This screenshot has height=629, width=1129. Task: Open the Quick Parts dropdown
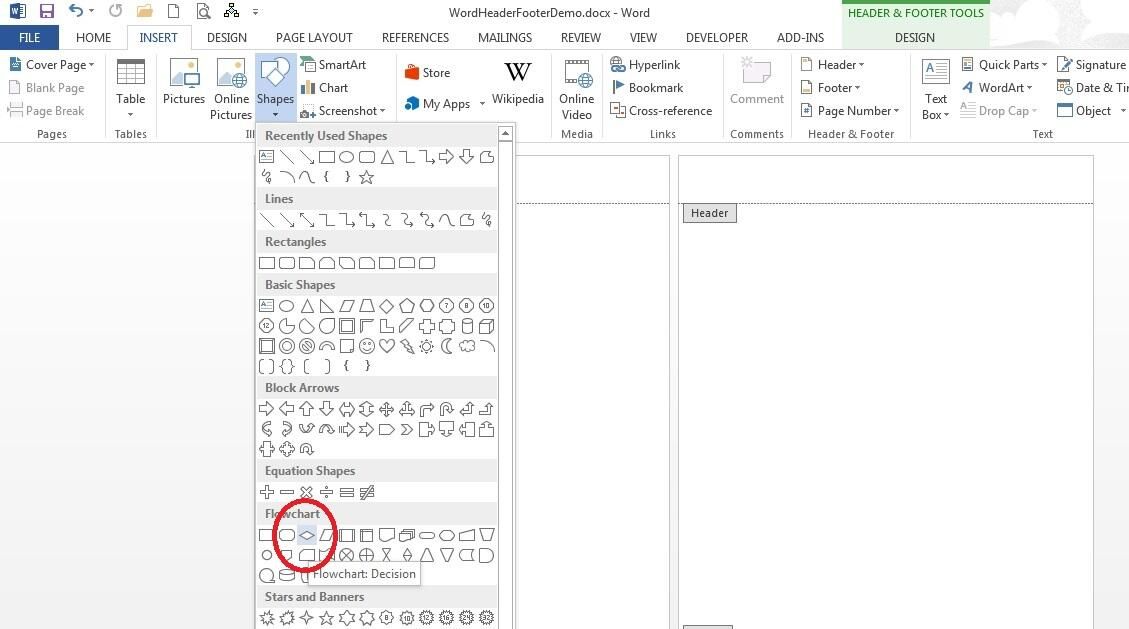click(x=1006, y=64)
